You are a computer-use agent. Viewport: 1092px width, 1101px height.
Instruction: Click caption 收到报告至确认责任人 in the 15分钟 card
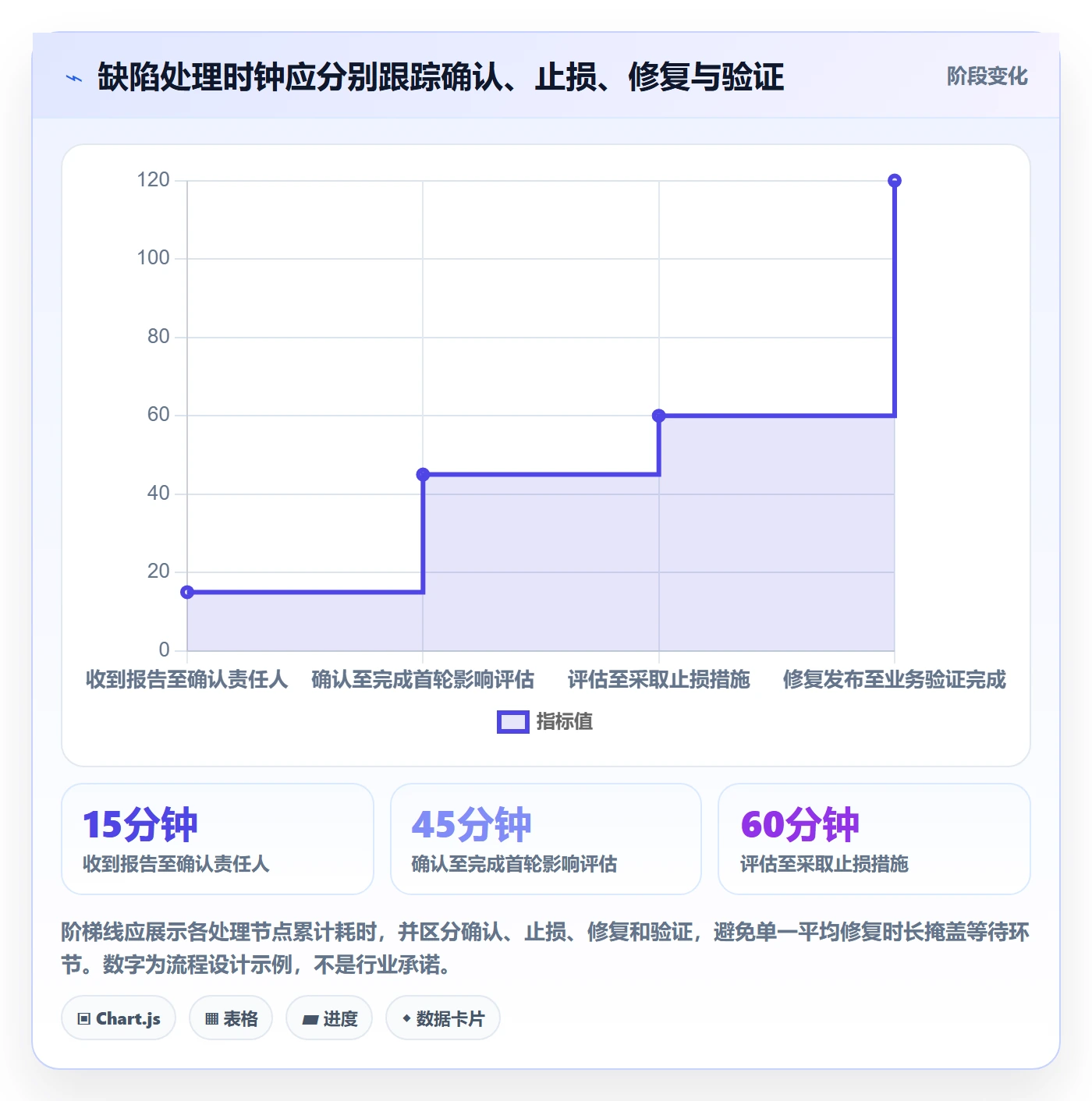coord(176,864)
